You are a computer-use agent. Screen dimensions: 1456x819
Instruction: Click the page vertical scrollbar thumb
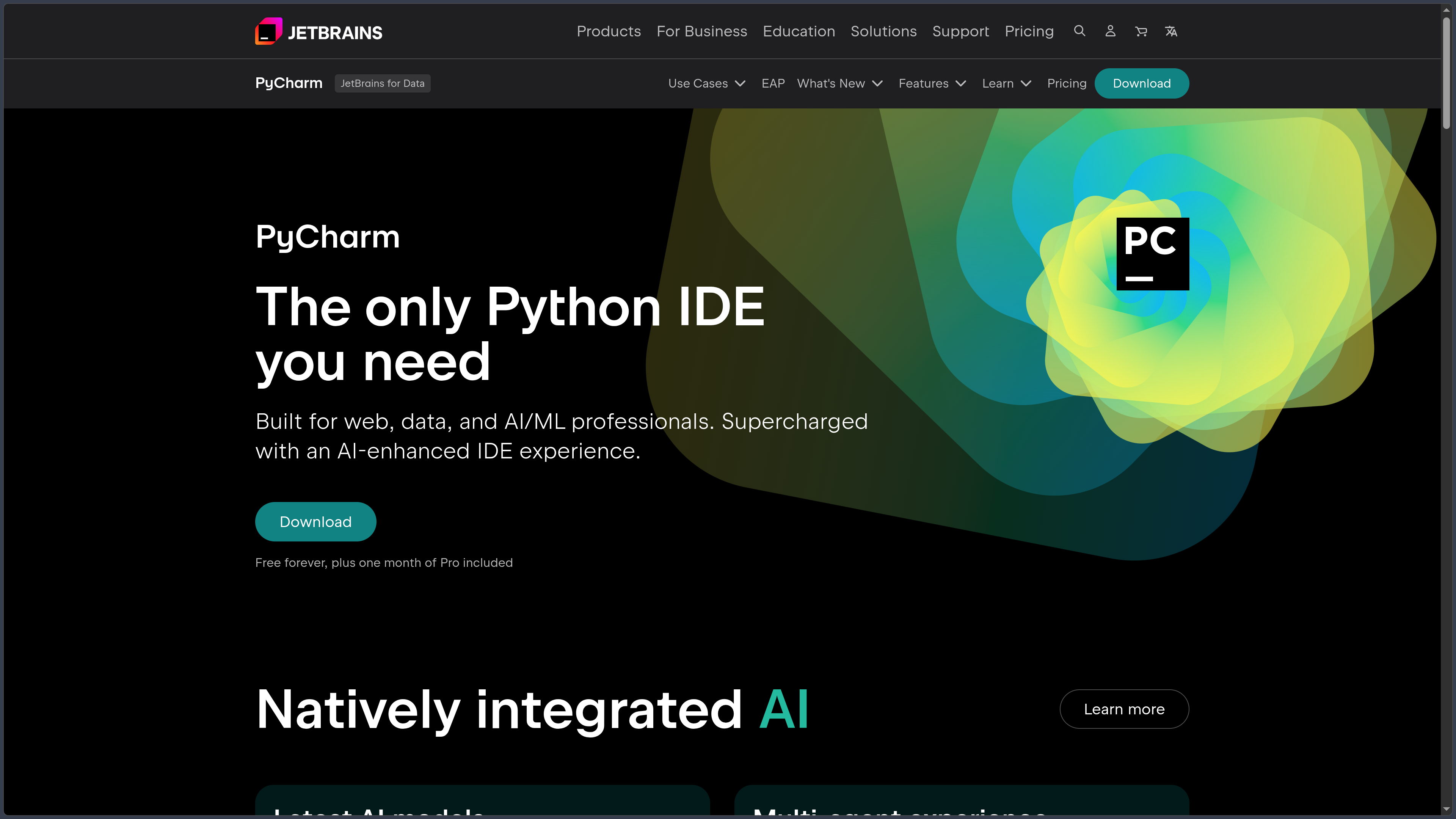tap(1447, 74)
